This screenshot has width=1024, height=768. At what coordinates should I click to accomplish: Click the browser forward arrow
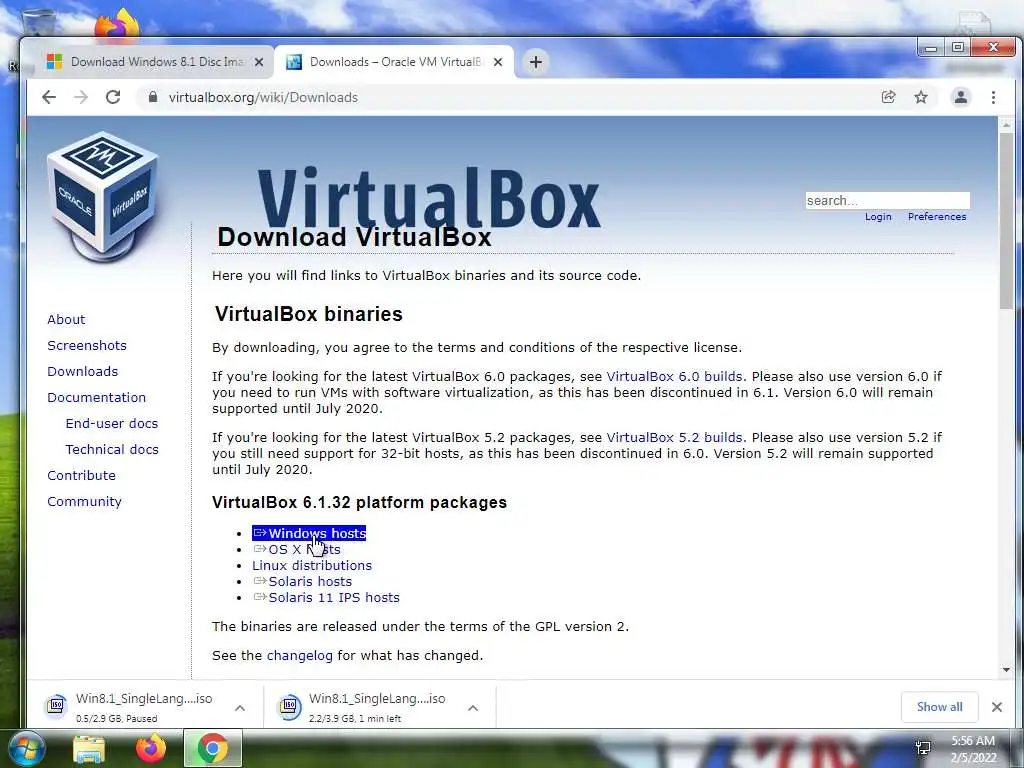click(x=81, y=97)
